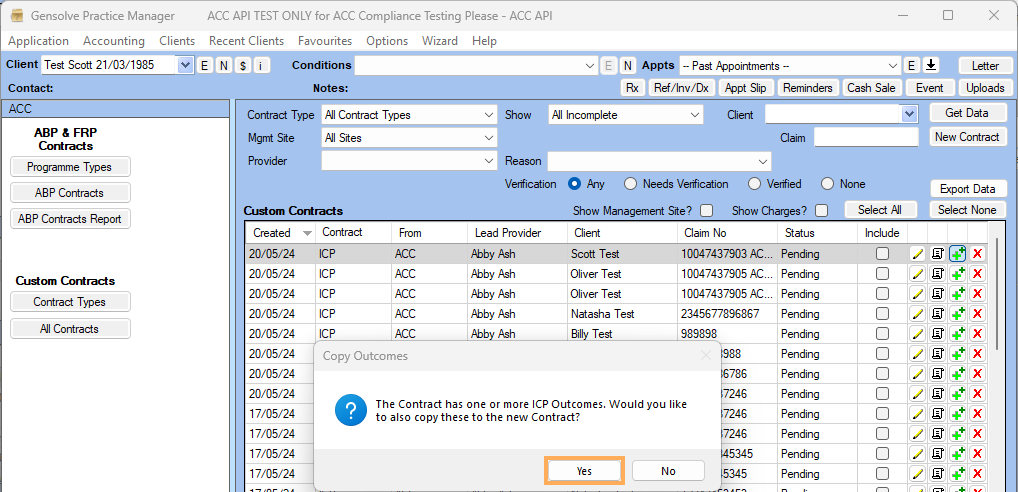Open the Client dropdown showing Test Scott
Image resolution: width=1018 pixels, height=492 pixels.
pyautogui.click(x=185, y=65)
